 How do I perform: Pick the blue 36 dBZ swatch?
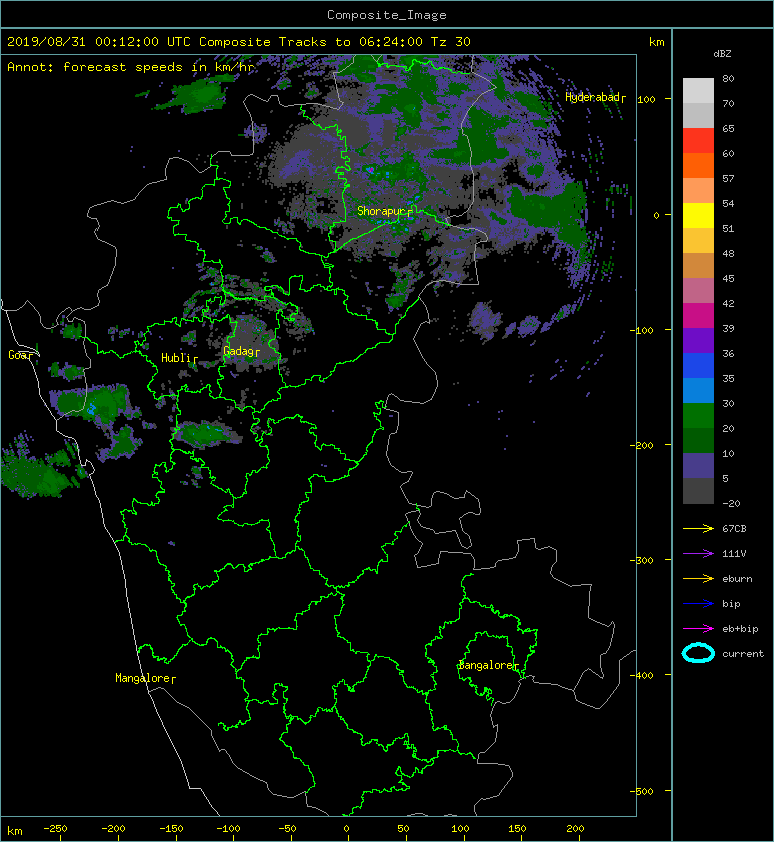[x=698, y=366]
